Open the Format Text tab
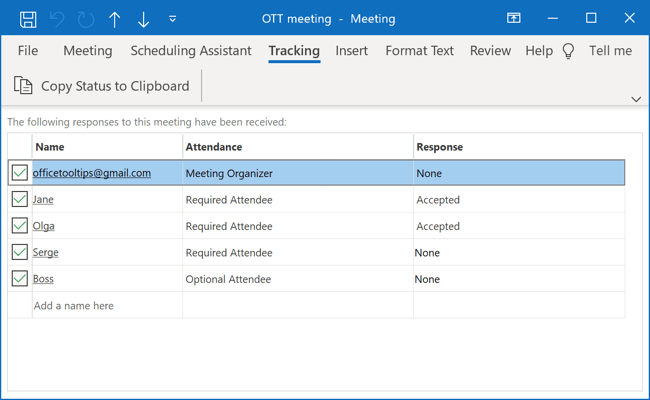The width and height of the screenshot is (650, 400). pyautogui.click(x=420, y=51)
